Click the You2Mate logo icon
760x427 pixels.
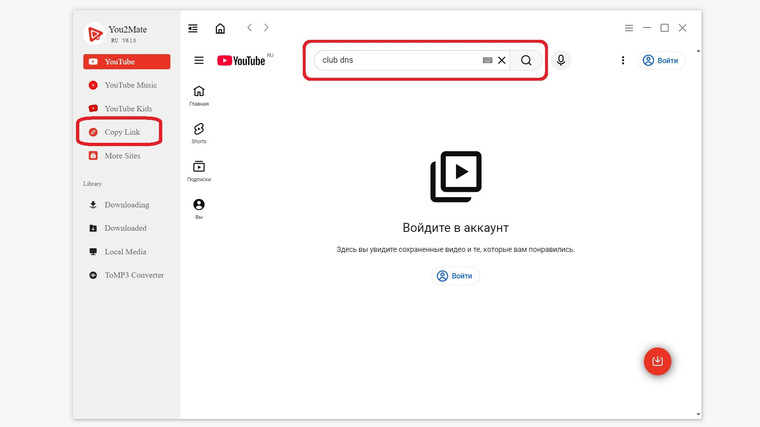point(94,34)
